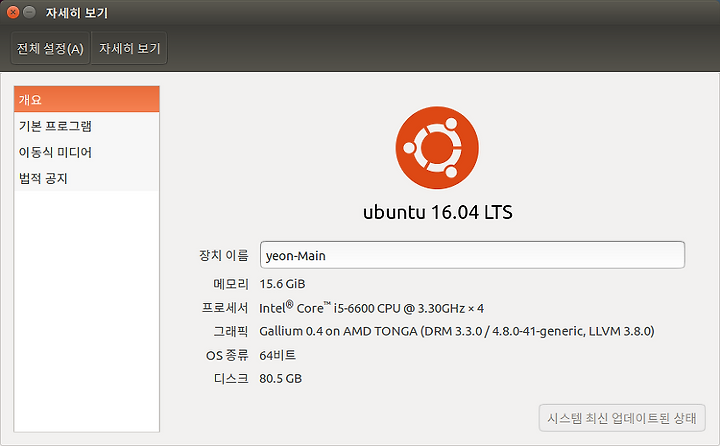Click the 메모리 label
The image size is (720, 446).
point(231,284)
